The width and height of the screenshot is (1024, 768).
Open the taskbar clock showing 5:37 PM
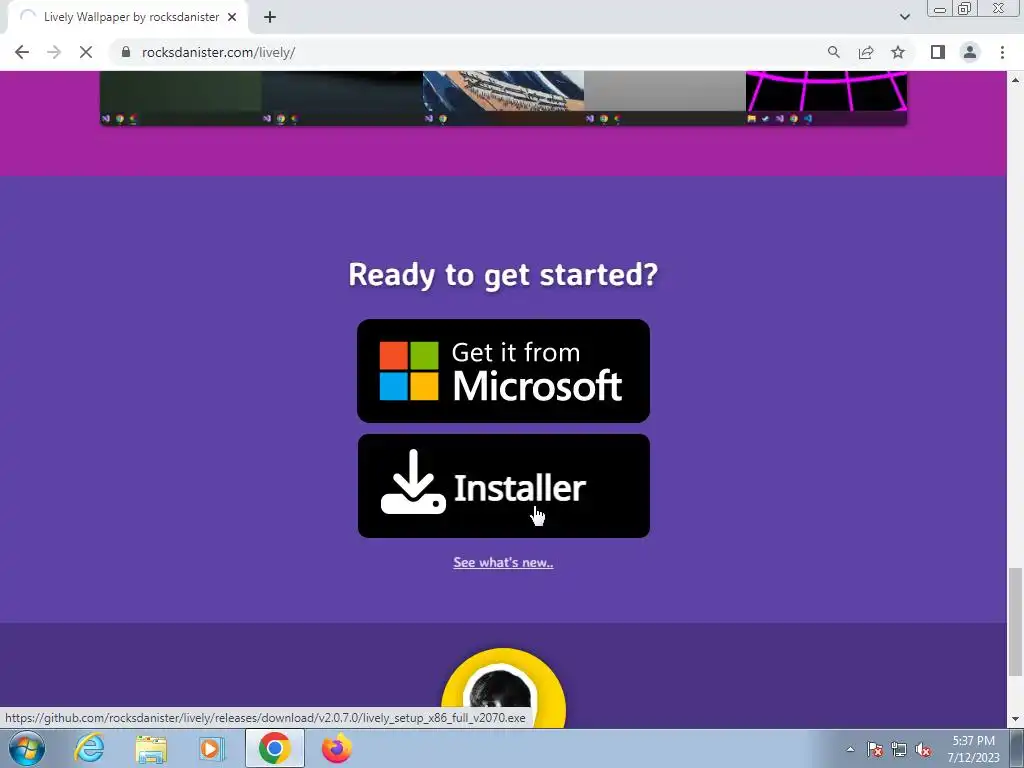(973, 749)
